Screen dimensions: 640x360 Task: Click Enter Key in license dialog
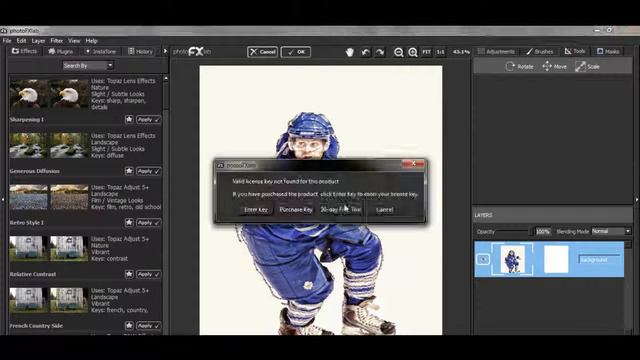pyautogui.click(x=256, y=210)
